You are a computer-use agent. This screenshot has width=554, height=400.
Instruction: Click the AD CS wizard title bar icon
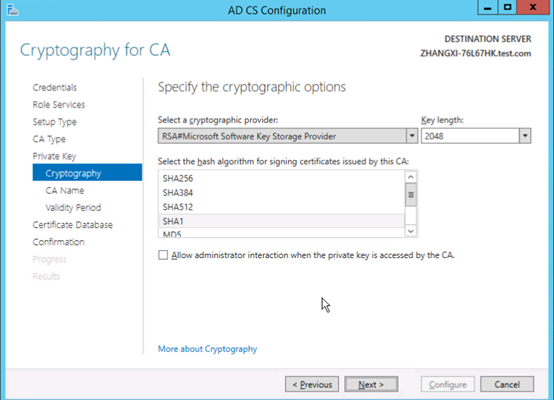pos(12,10)
